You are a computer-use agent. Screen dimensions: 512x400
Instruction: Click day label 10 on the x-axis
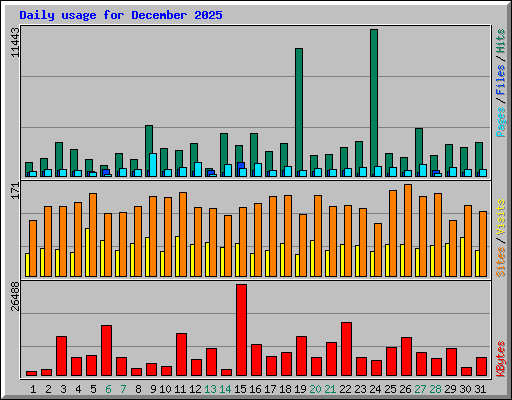165,389
